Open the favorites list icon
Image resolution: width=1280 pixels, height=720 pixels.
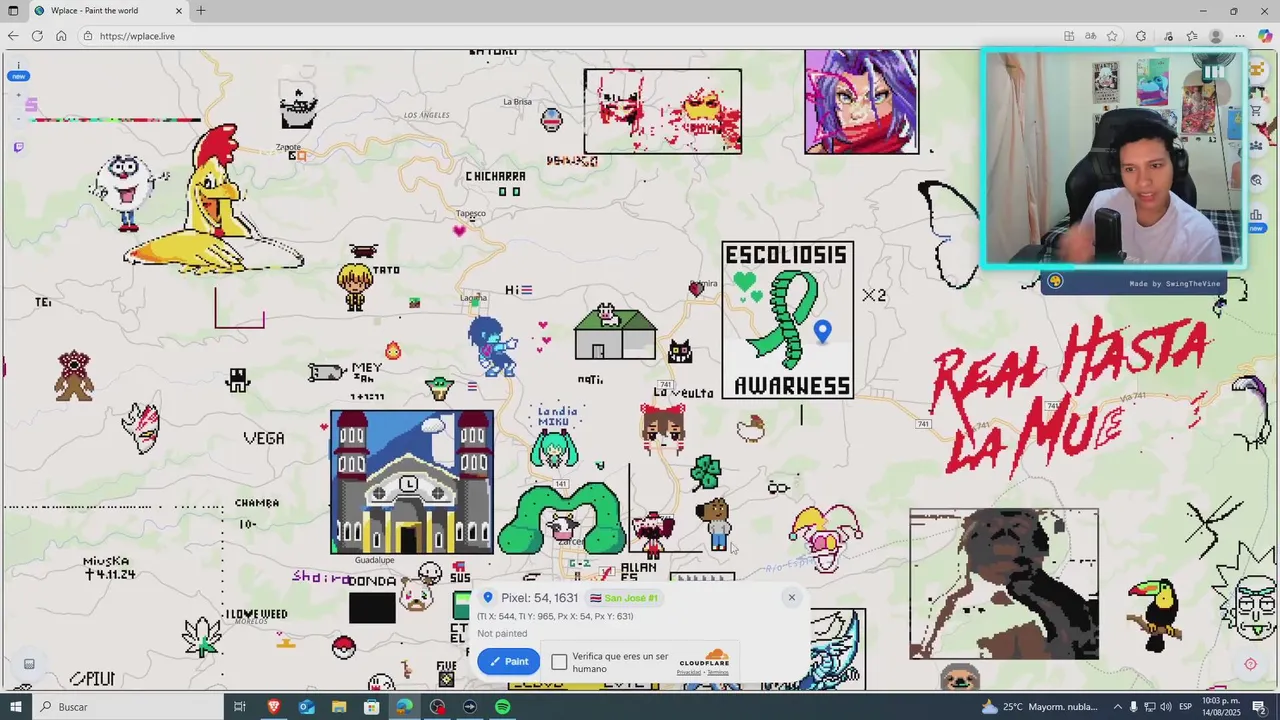[x=1192, y=36]
